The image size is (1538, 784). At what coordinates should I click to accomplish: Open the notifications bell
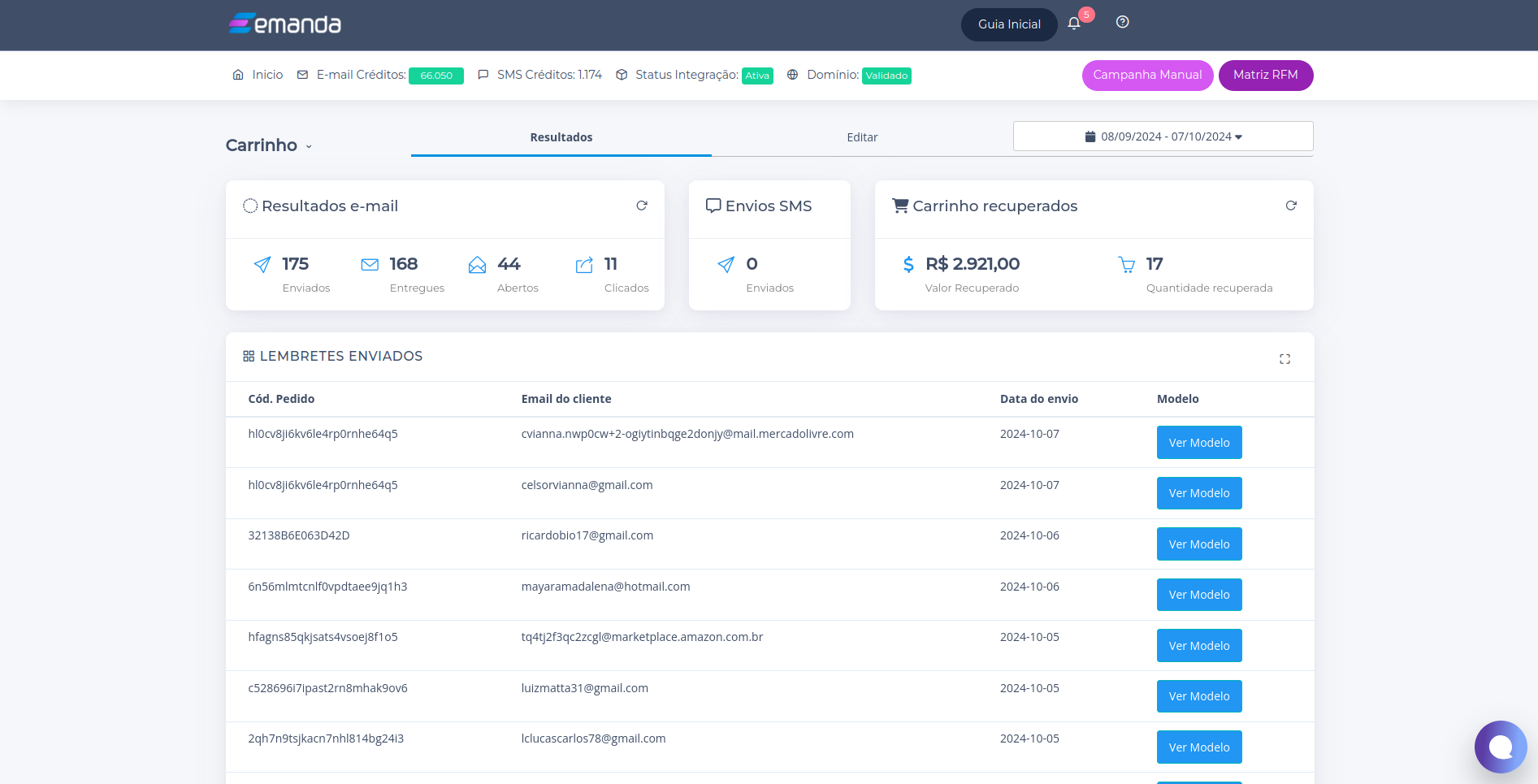point(1074,24)
